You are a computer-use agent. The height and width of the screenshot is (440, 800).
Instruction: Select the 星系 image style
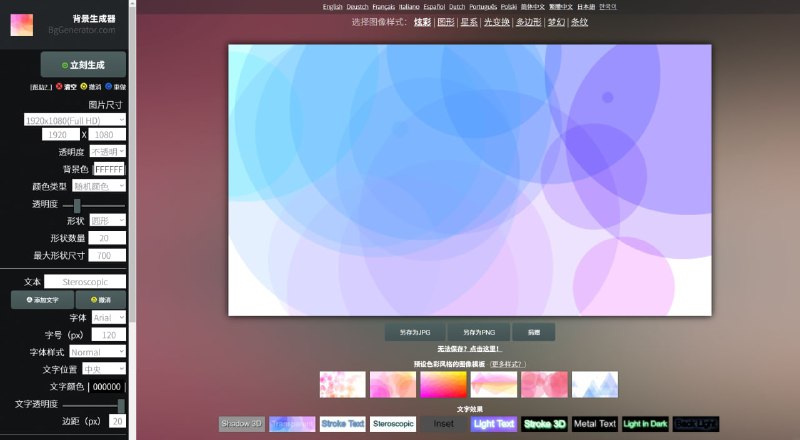pyautogui.click(x=468, y=22)
